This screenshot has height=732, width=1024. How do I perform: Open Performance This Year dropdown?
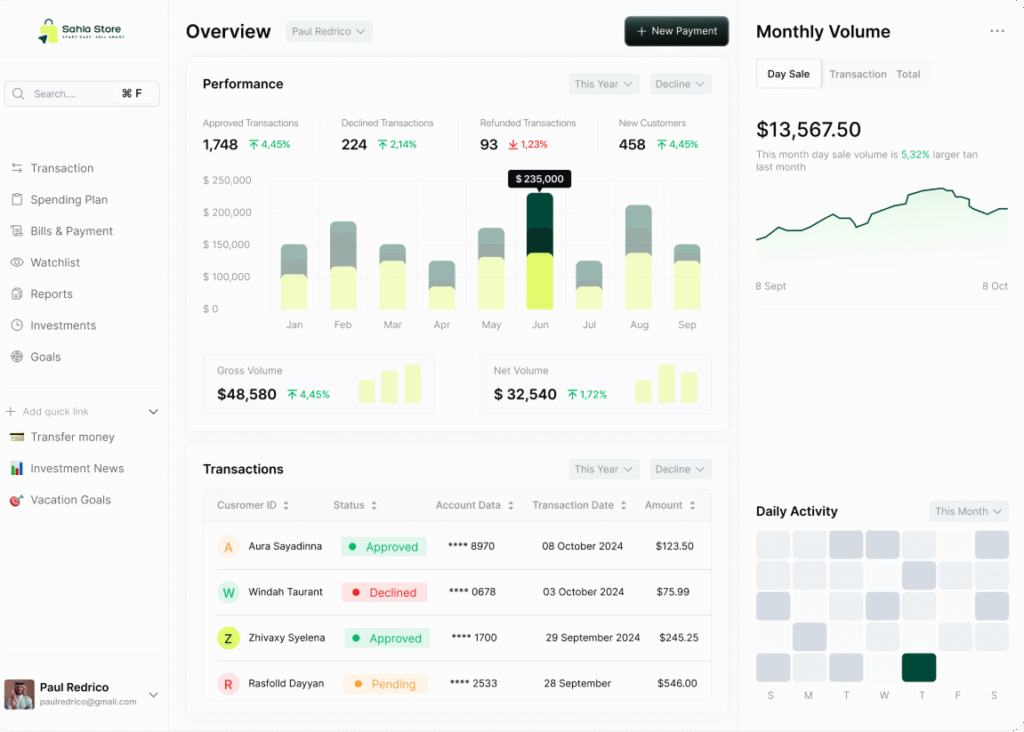point(604,84)
